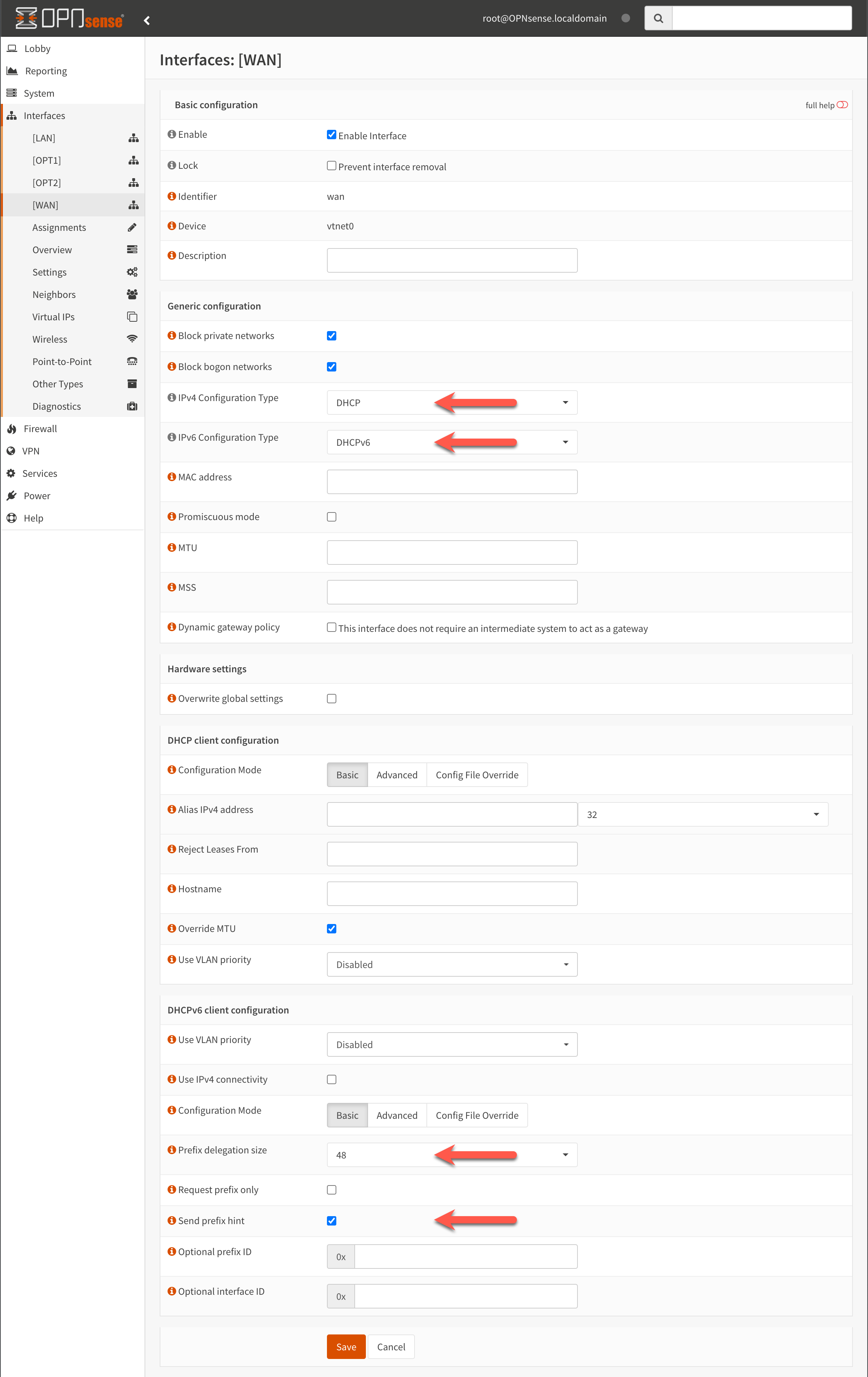Click the info icon beside MTU
Viewport: 868px width, 1377px height.
[x=172, y=547]
